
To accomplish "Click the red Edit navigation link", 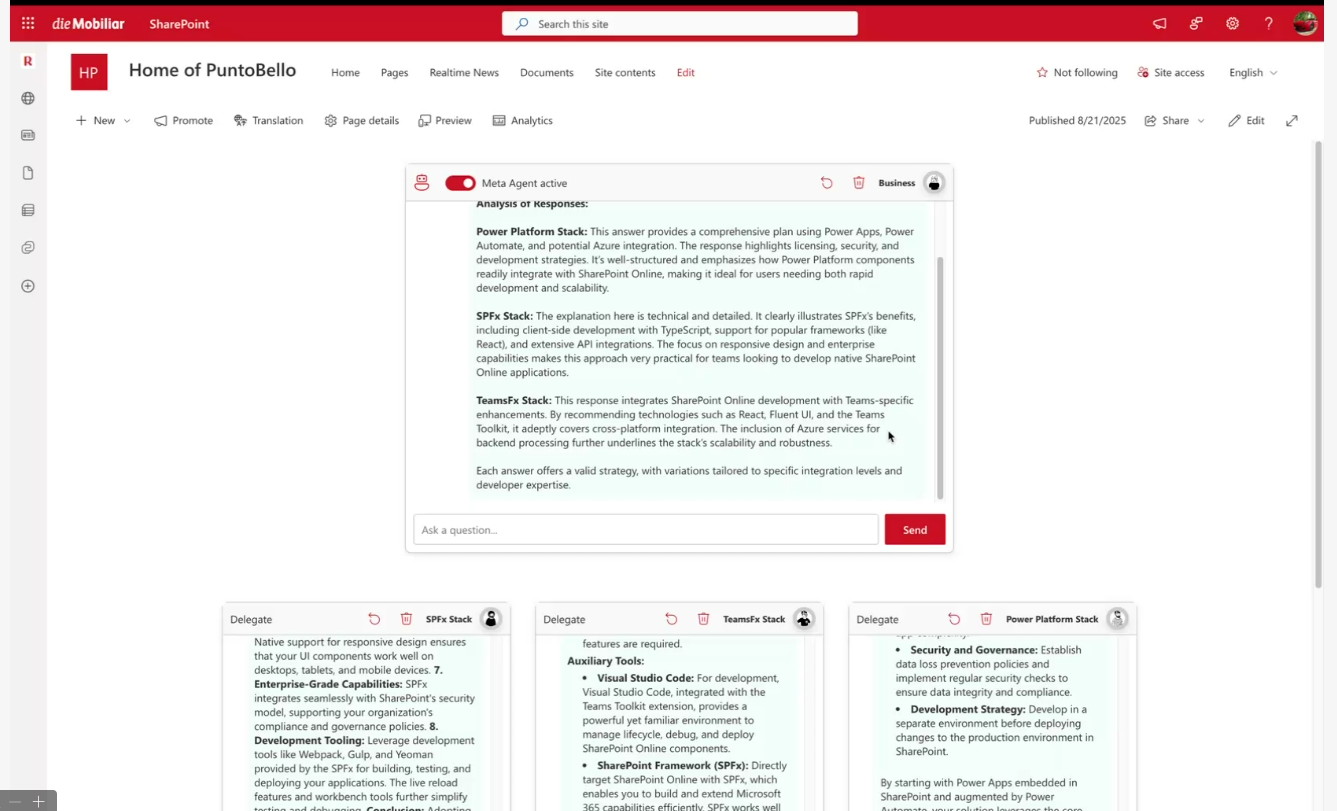I will click(685, 72).
